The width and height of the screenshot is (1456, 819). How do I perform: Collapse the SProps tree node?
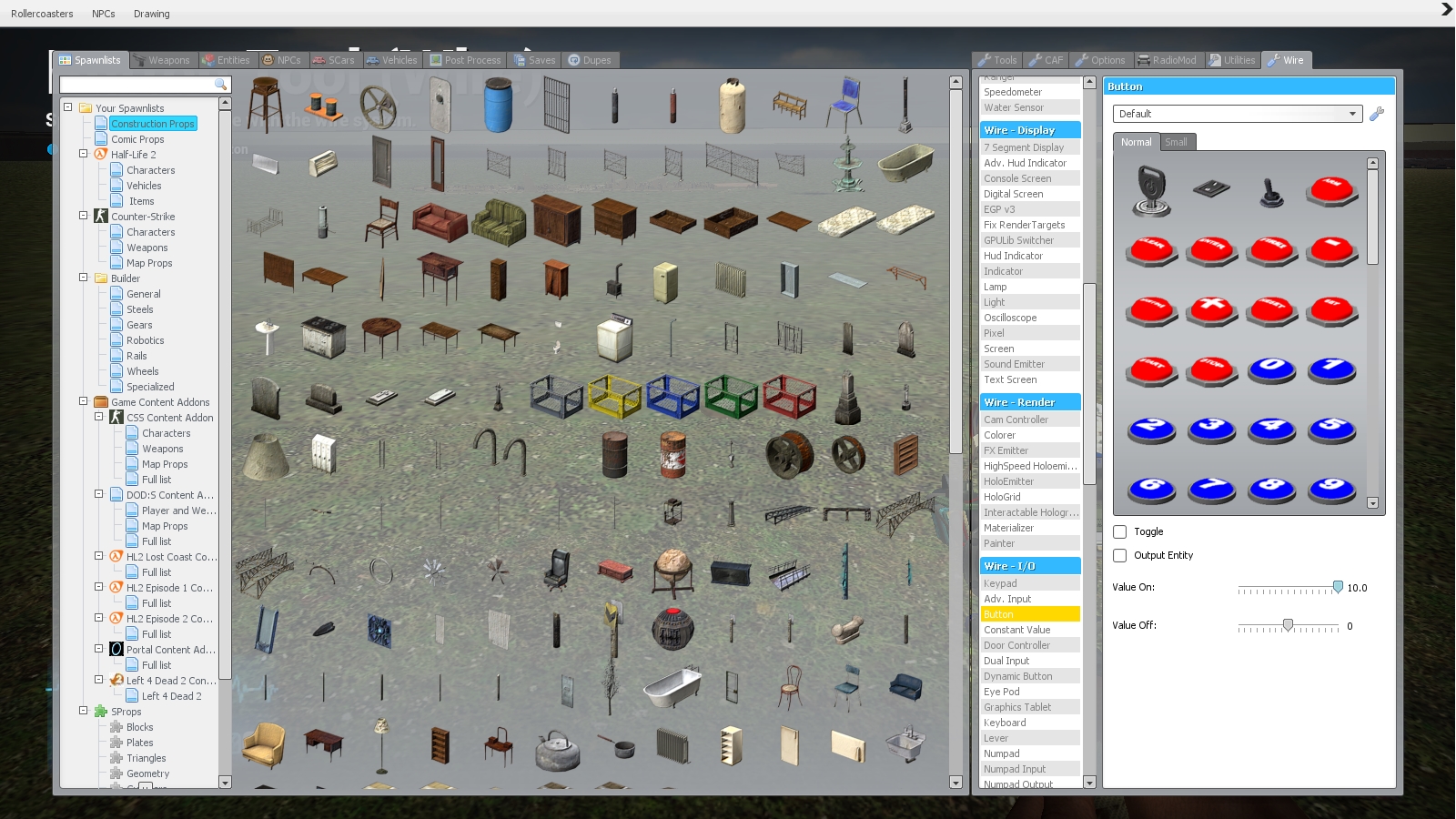coord(84,711)
